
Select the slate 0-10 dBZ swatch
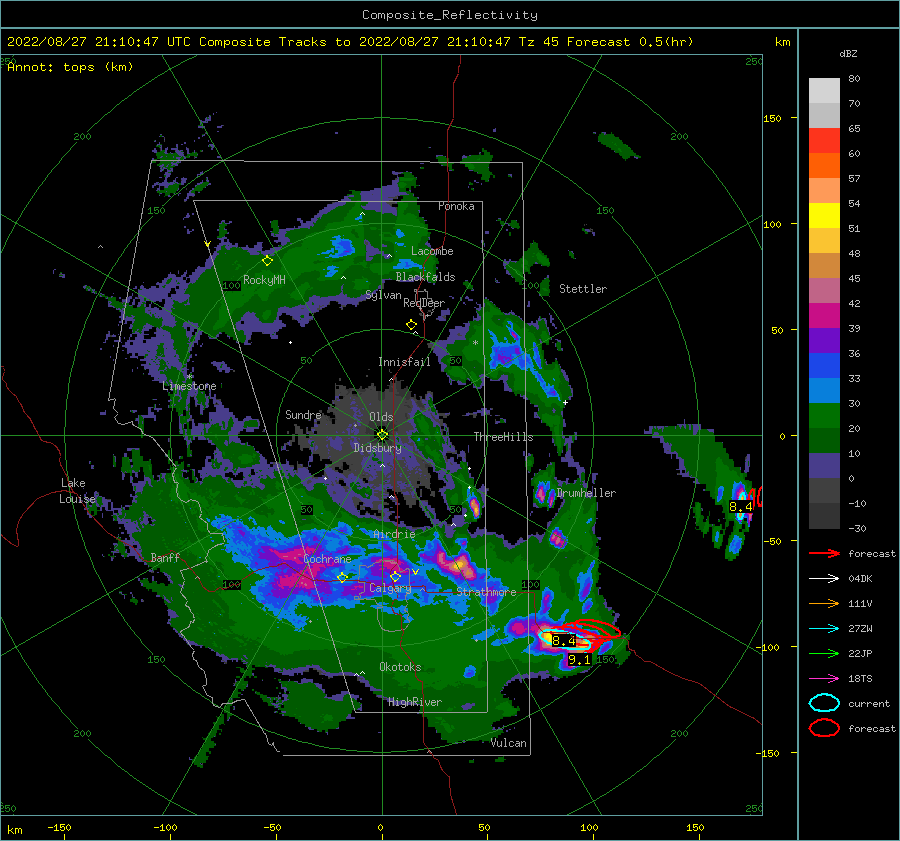(x=824, y=466)
